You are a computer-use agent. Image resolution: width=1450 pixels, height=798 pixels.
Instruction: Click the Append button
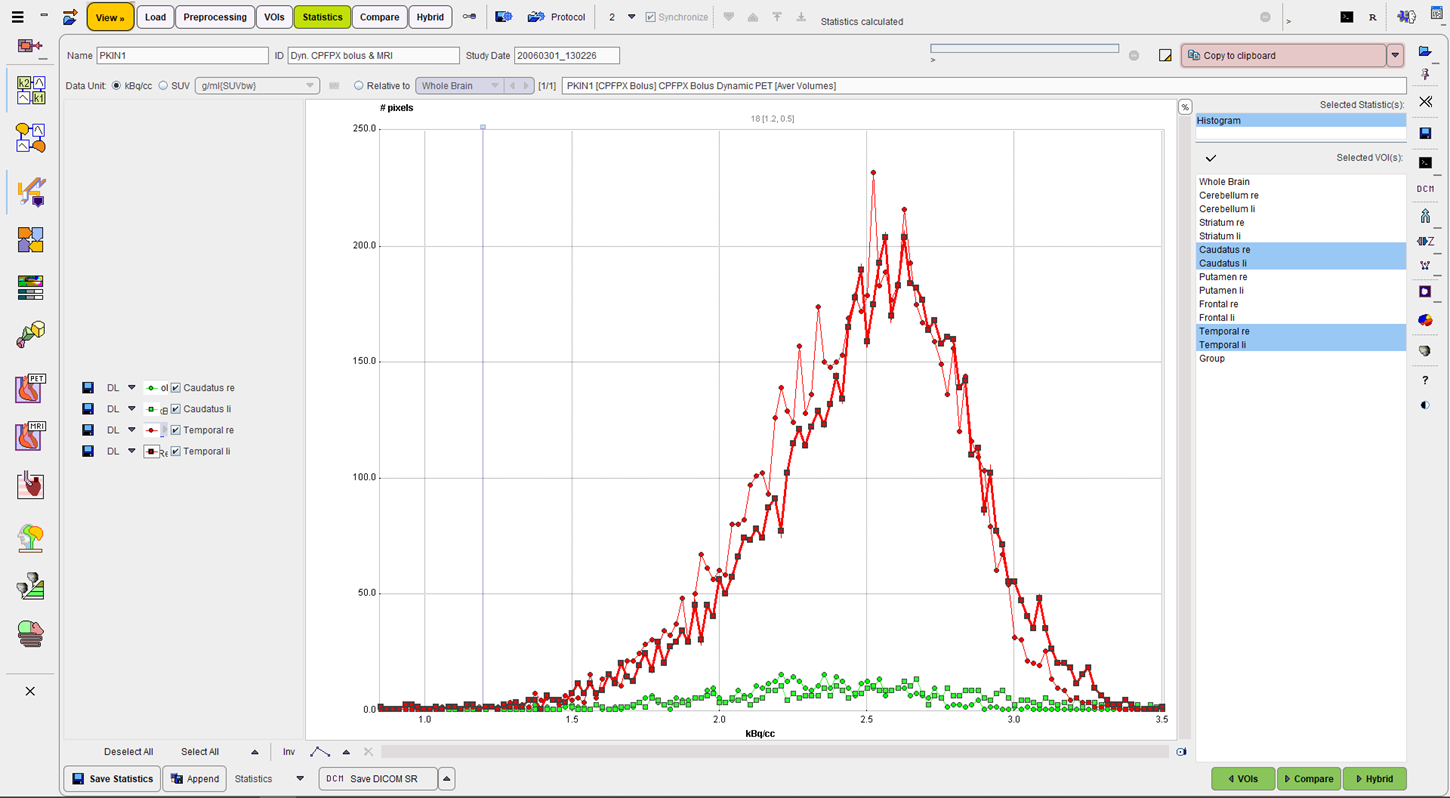(x=193, y=779)
